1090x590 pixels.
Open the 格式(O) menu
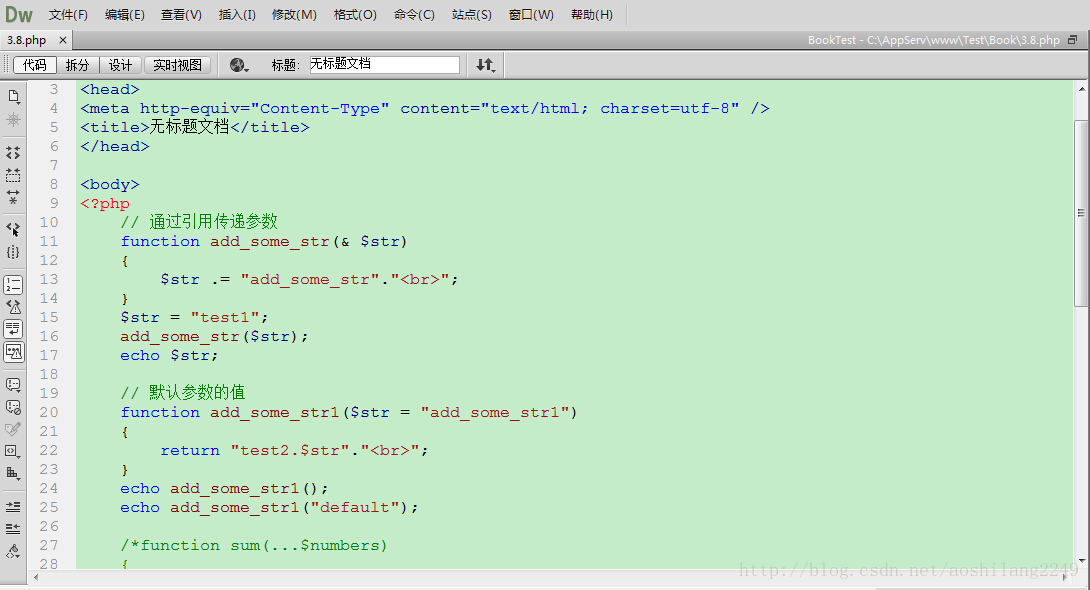[x=355, y=15]
